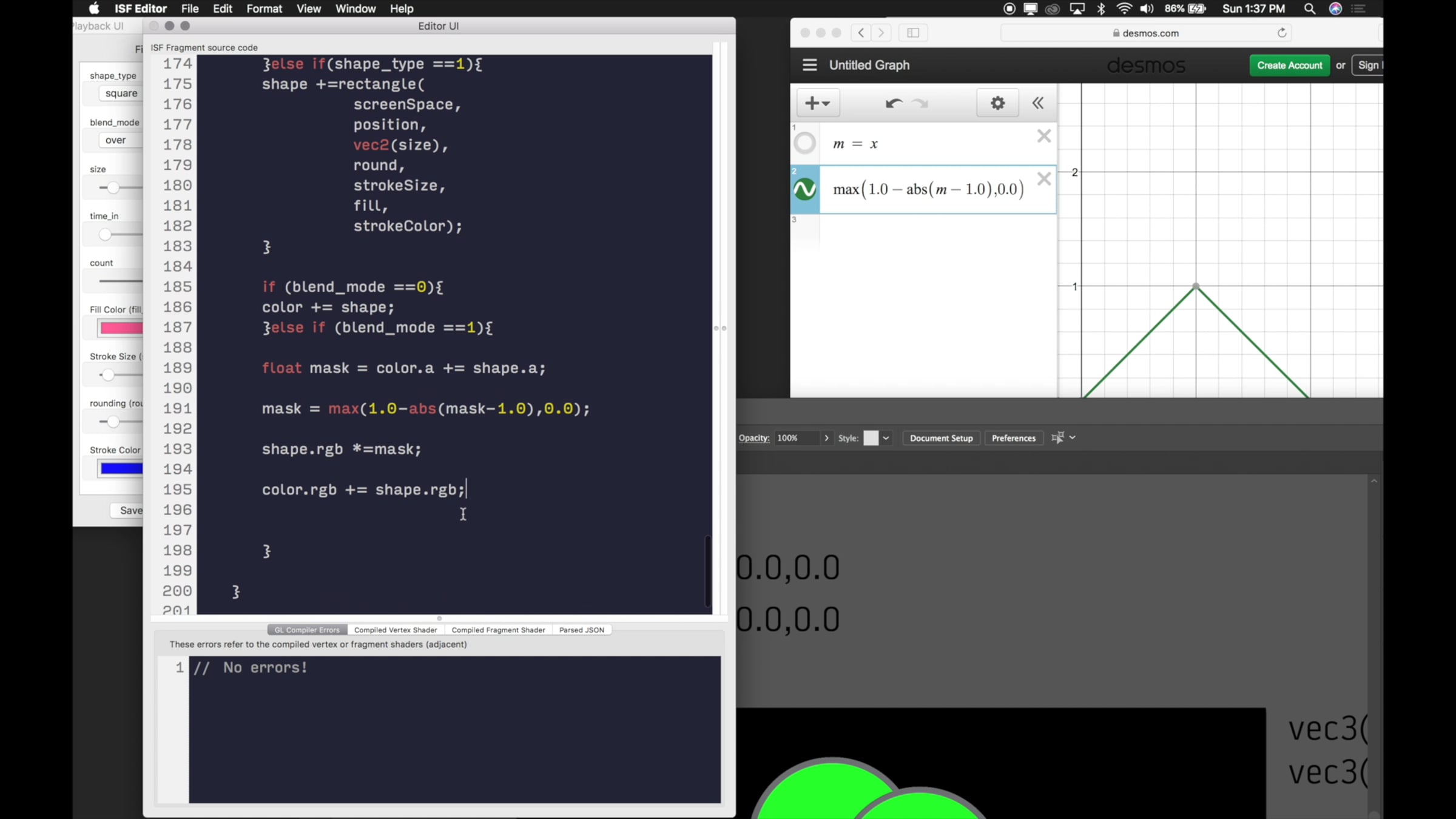Click the battery status indicator
Viewport: 1456px width, 819px height.
1185,8
